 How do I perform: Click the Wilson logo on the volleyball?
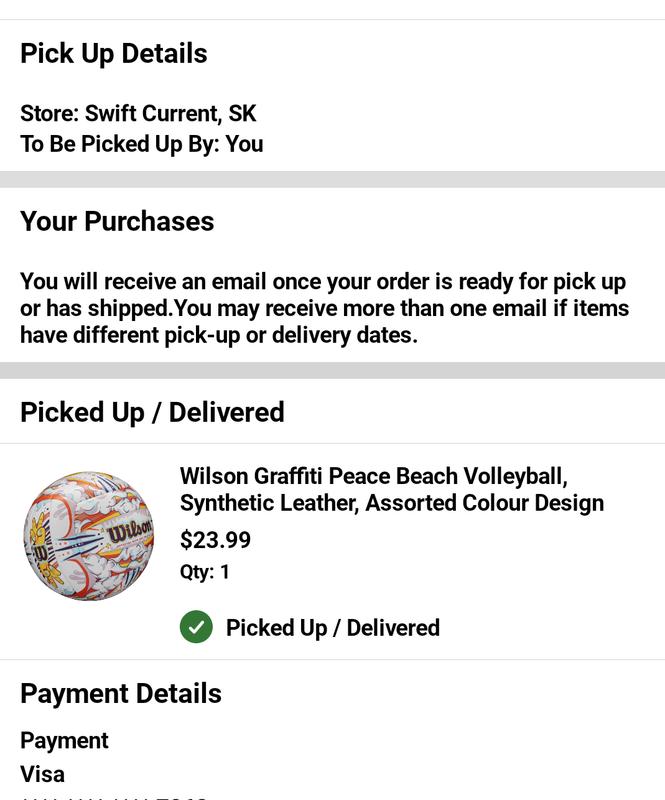129,529
